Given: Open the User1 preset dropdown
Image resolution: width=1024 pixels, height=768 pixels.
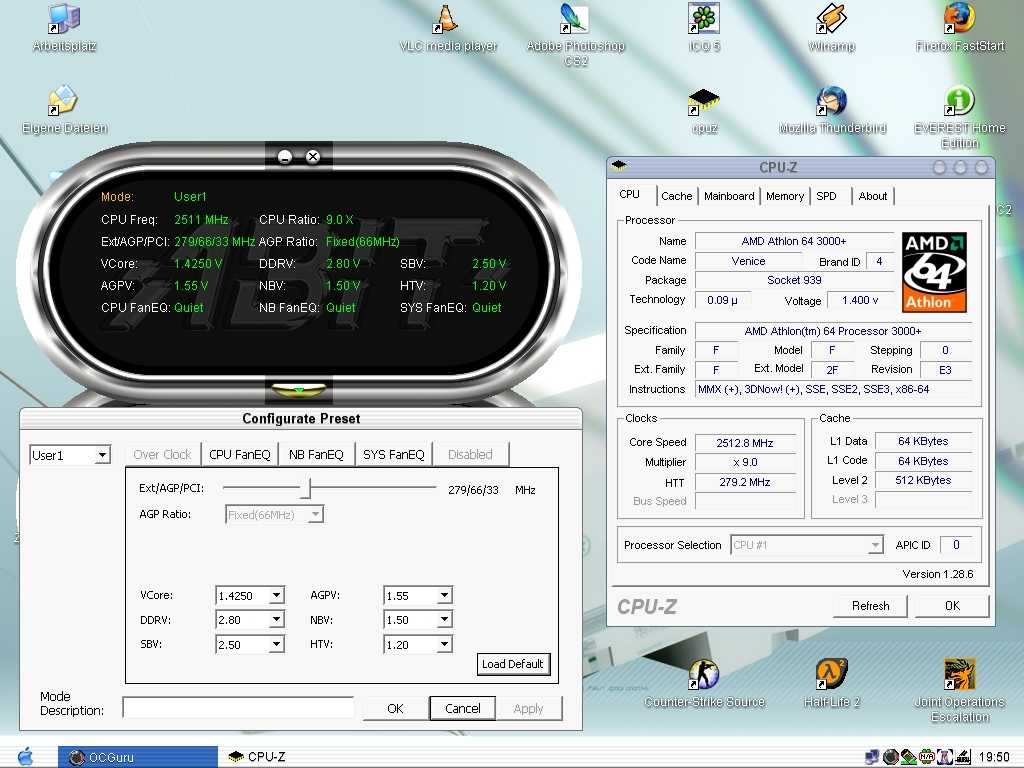Looking at the screenshot, I should 102,455.
